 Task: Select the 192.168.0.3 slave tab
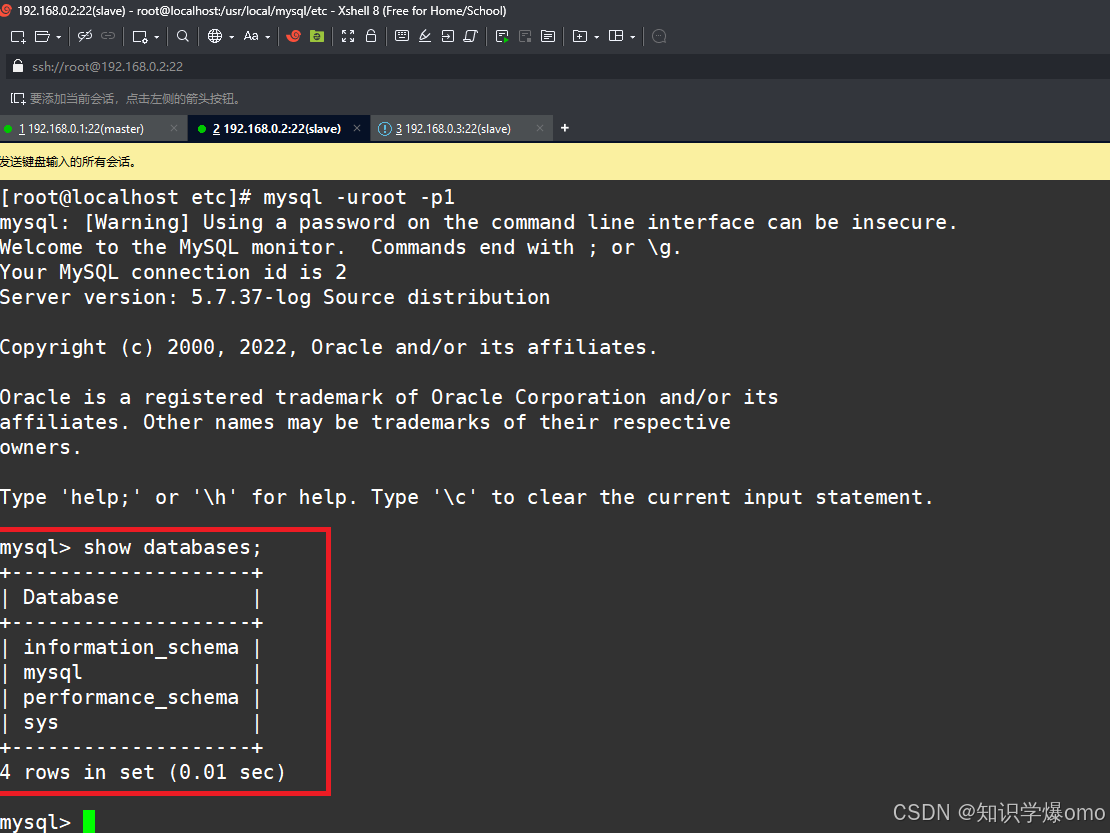(x=460, y=128)
